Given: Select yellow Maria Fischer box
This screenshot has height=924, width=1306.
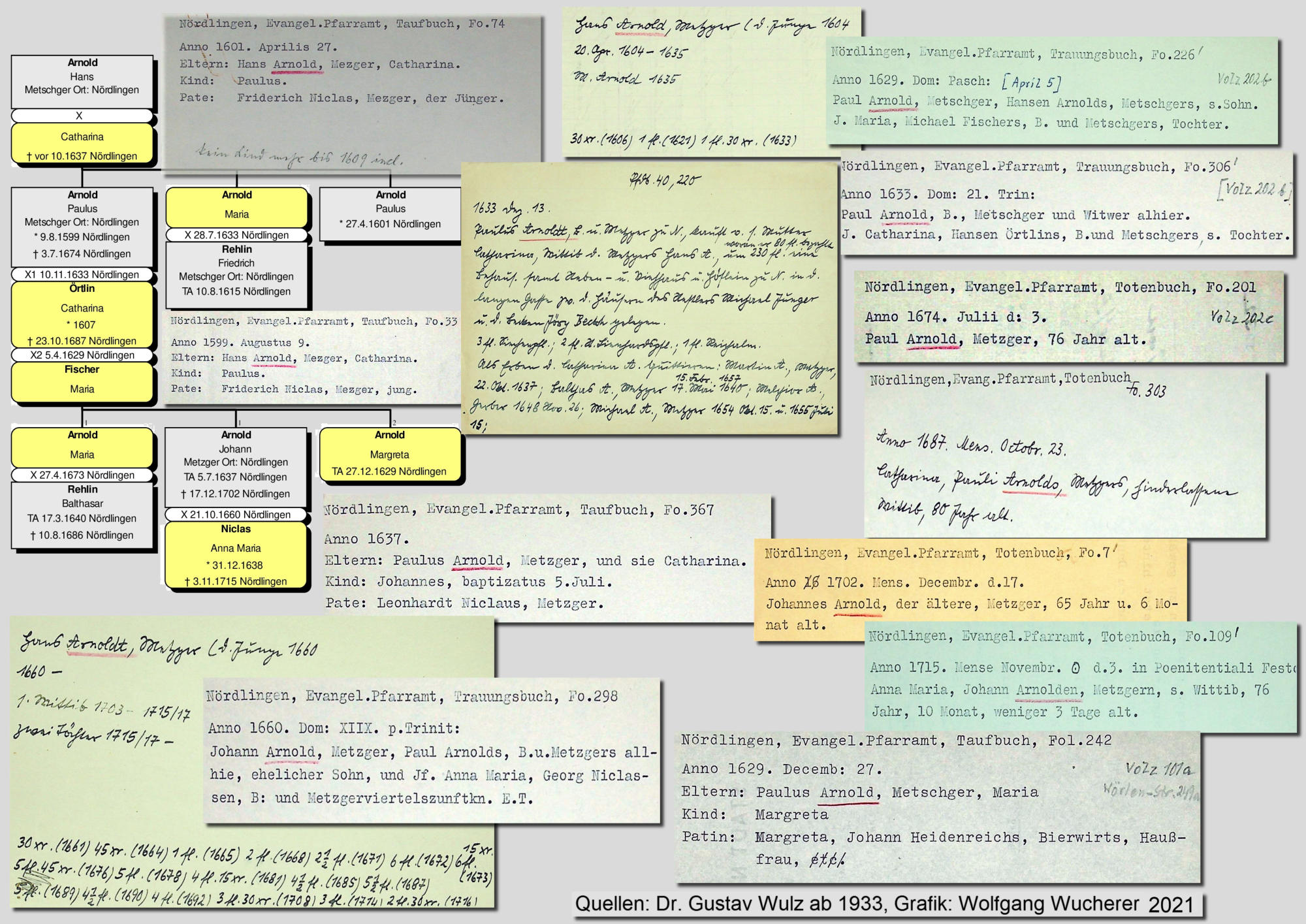Looking at the screenshot, I should [82, 381].
